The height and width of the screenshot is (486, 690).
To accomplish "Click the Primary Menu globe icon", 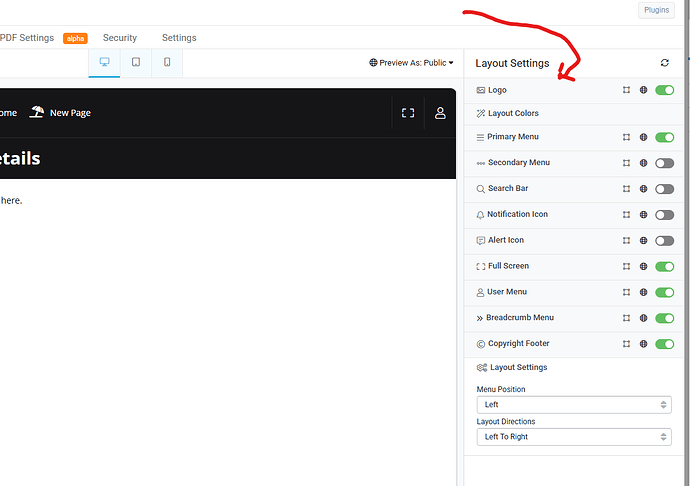I will [x=643, y=137].
